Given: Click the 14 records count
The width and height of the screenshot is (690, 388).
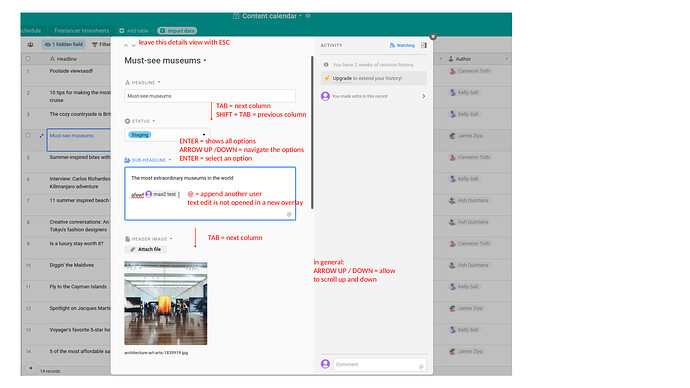Looking at the screenshot, I should [50, 371].
